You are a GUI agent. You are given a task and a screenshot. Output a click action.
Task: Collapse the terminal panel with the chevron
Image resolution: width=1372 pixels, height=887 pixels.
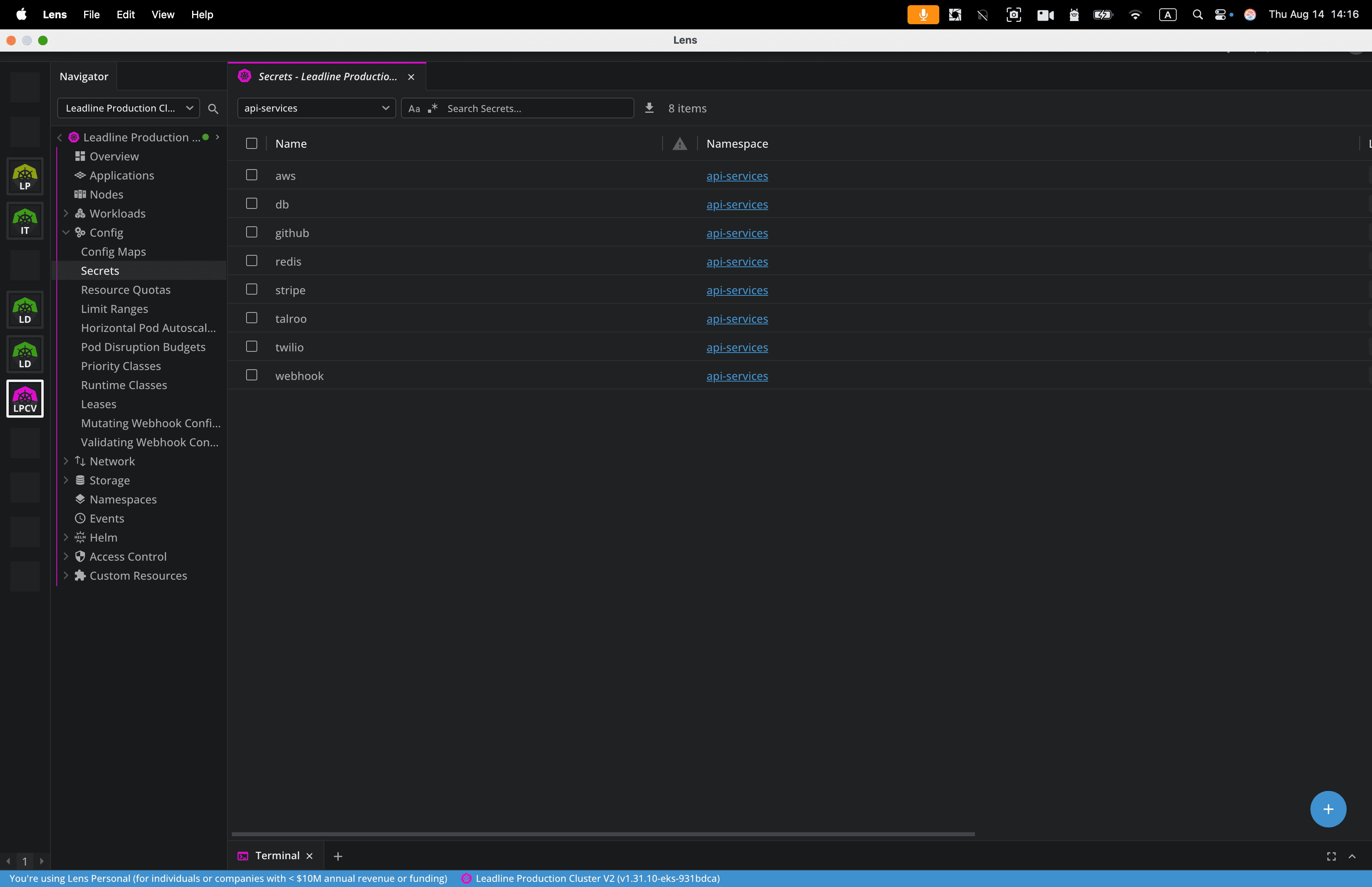(1353, 856)
